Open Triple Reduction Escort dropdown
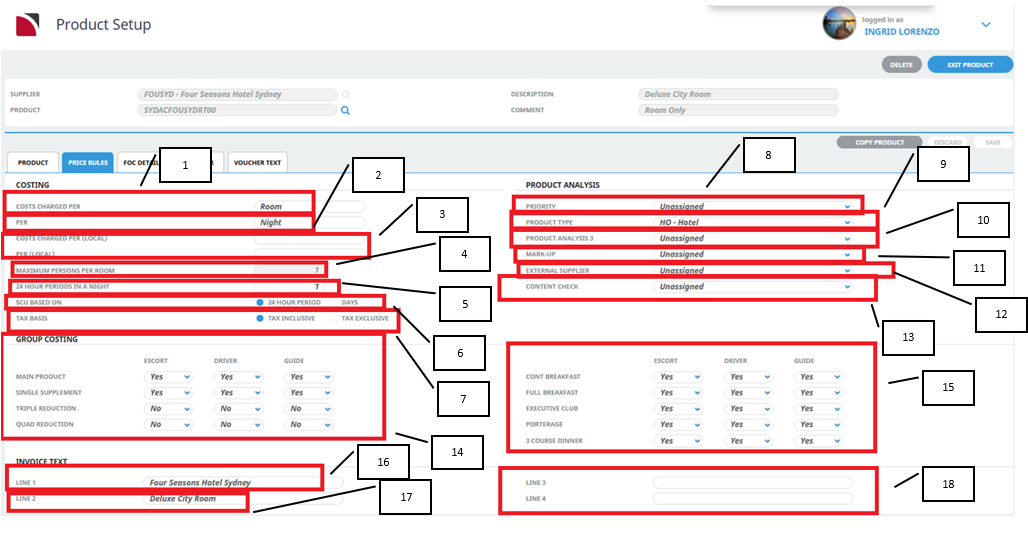The height and width of the screenshot is (547, 1028). [x=168, y=408]
